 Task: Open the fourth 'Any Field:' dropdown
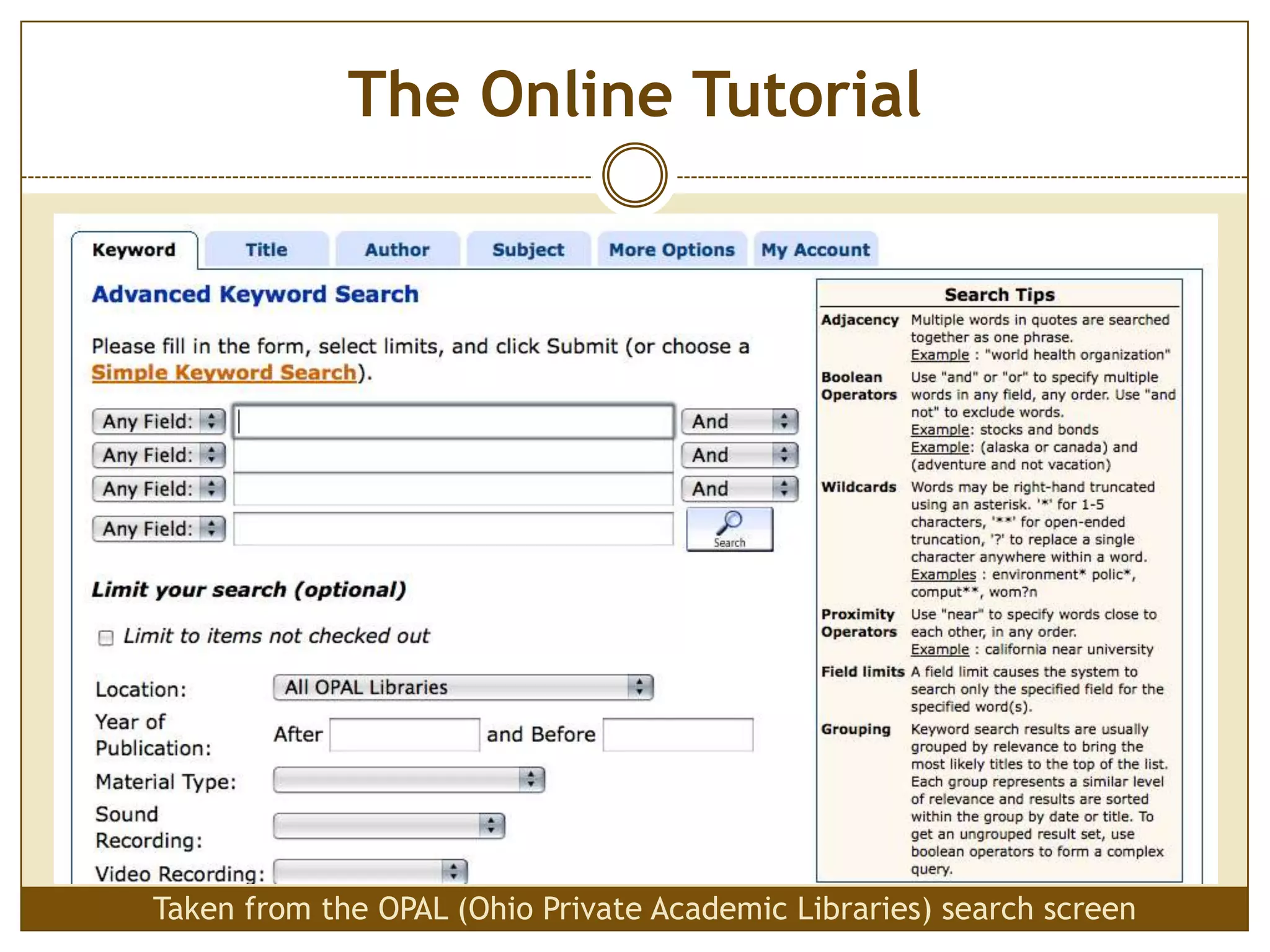point(159,529)
